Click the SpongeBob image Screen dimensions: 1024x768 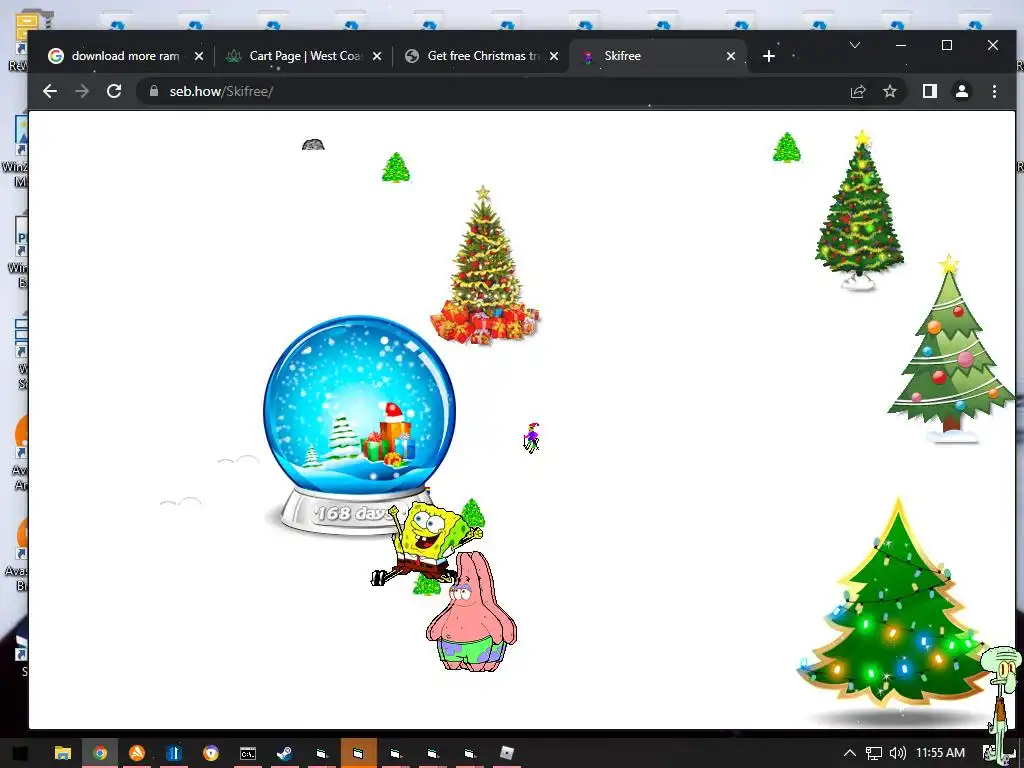(x=426, y=543)
